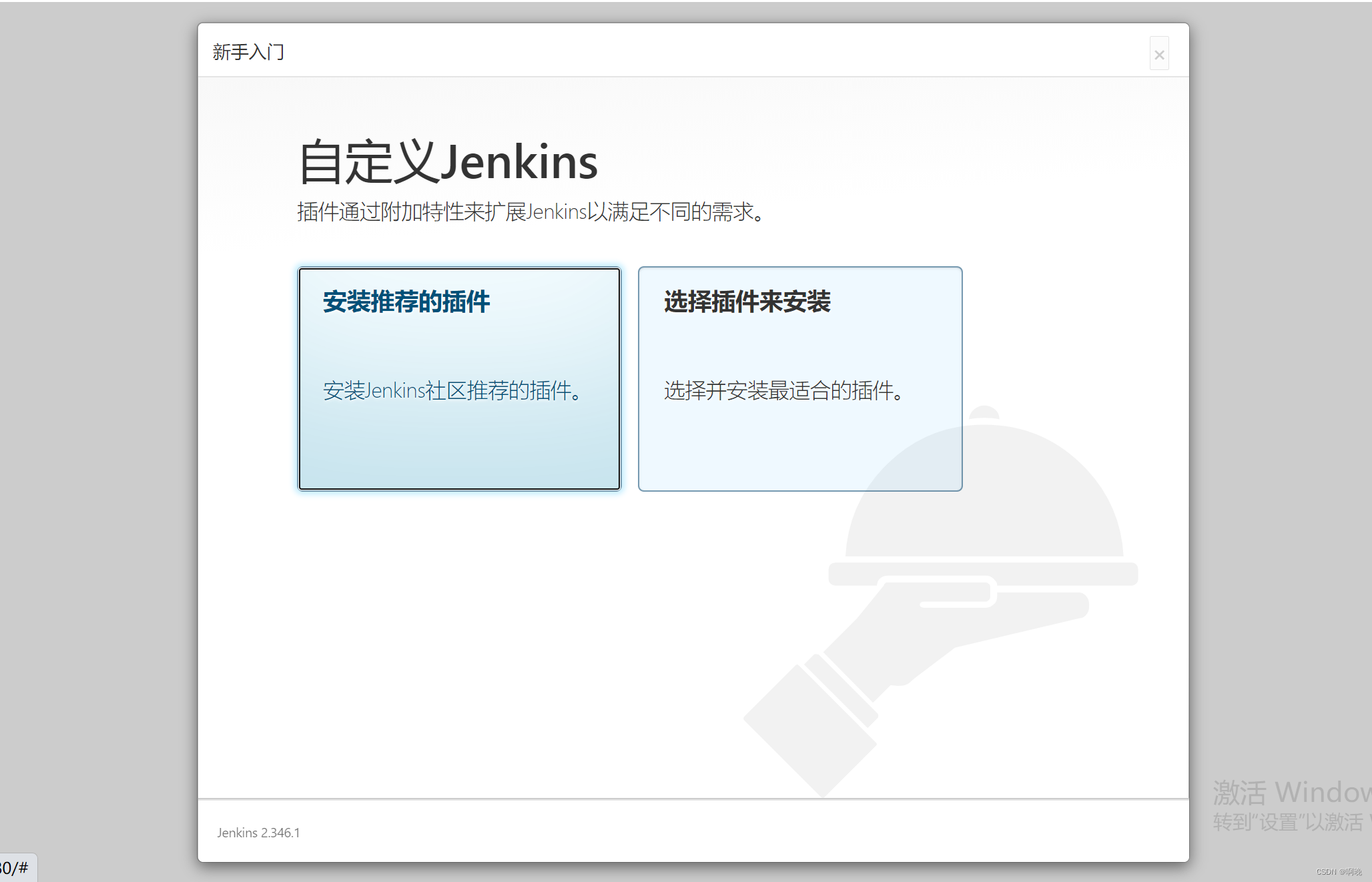The height and width of the screenshot is (882, 1372).
Task: Click the Jenkins 2.346.1 version text
Action: click(x=258, y=833)
